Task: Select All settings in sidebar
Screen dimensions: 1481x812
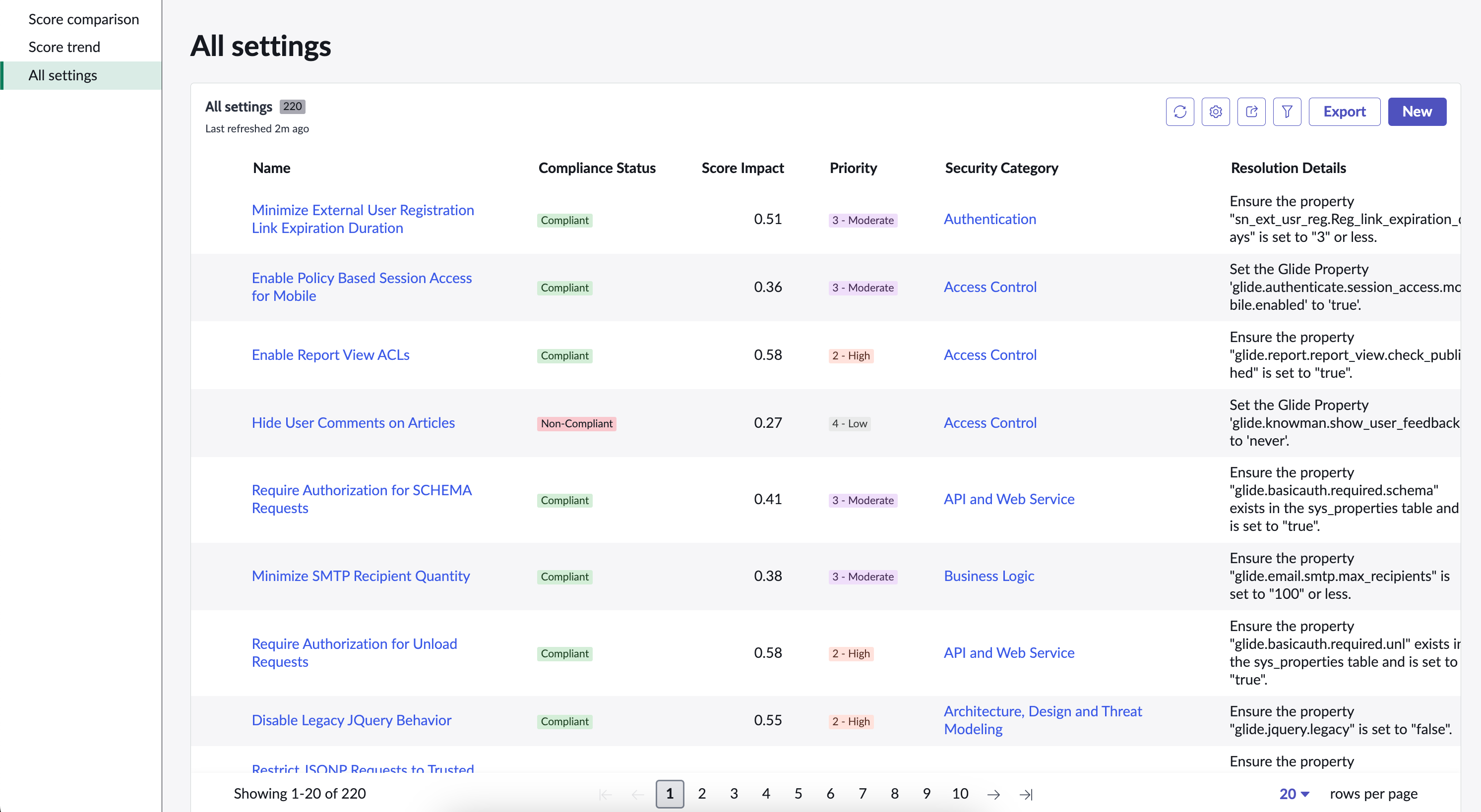Action: (x=81, y=75)
